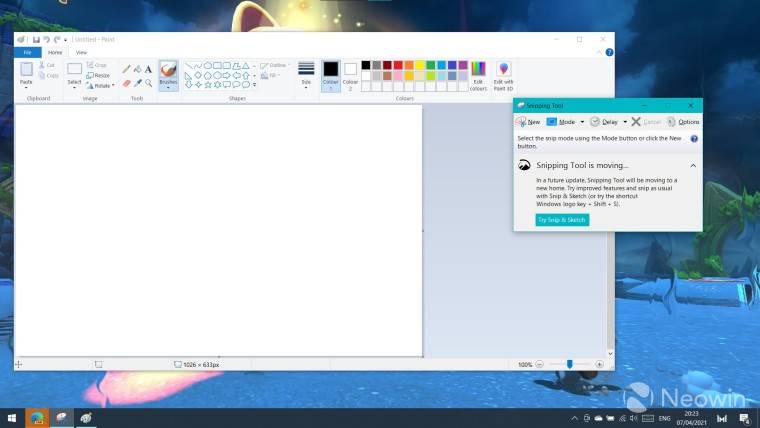Screen dimensions: 760x428
Task: Click the zoom out minus button
Action: [x=539, y=364]
